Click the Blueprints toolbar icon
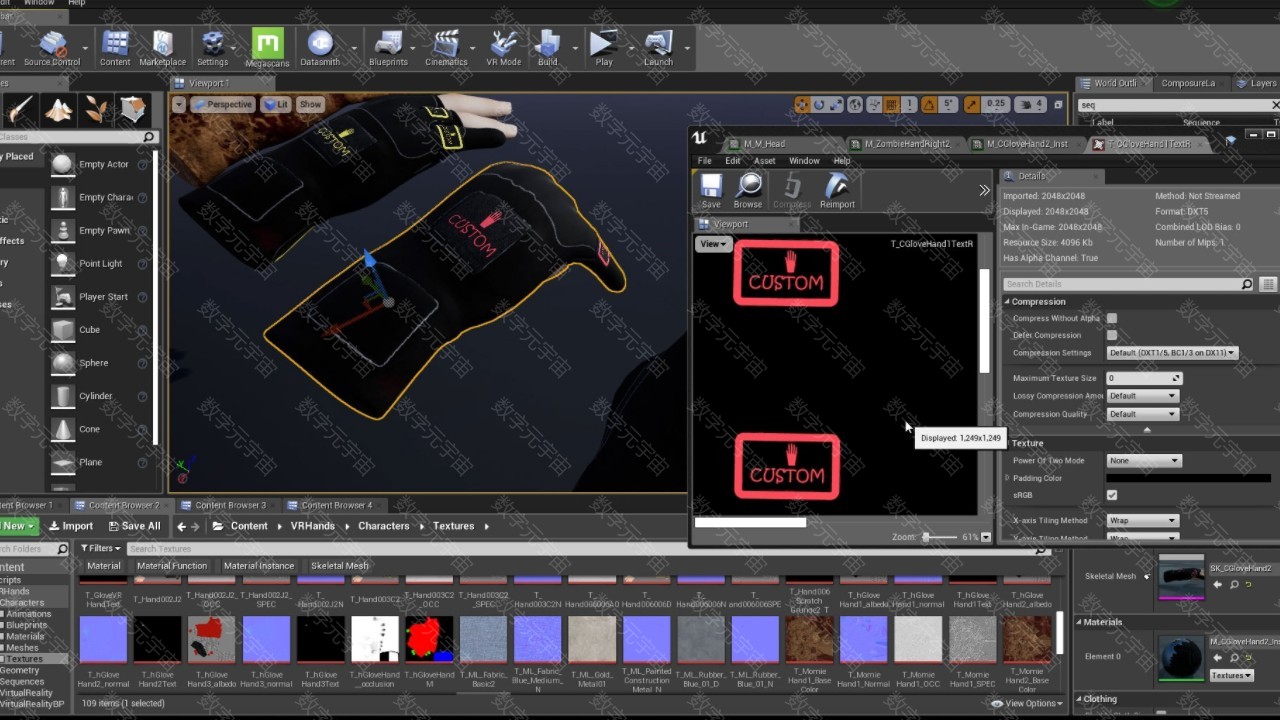1280x720 pixels. point(388,47)
